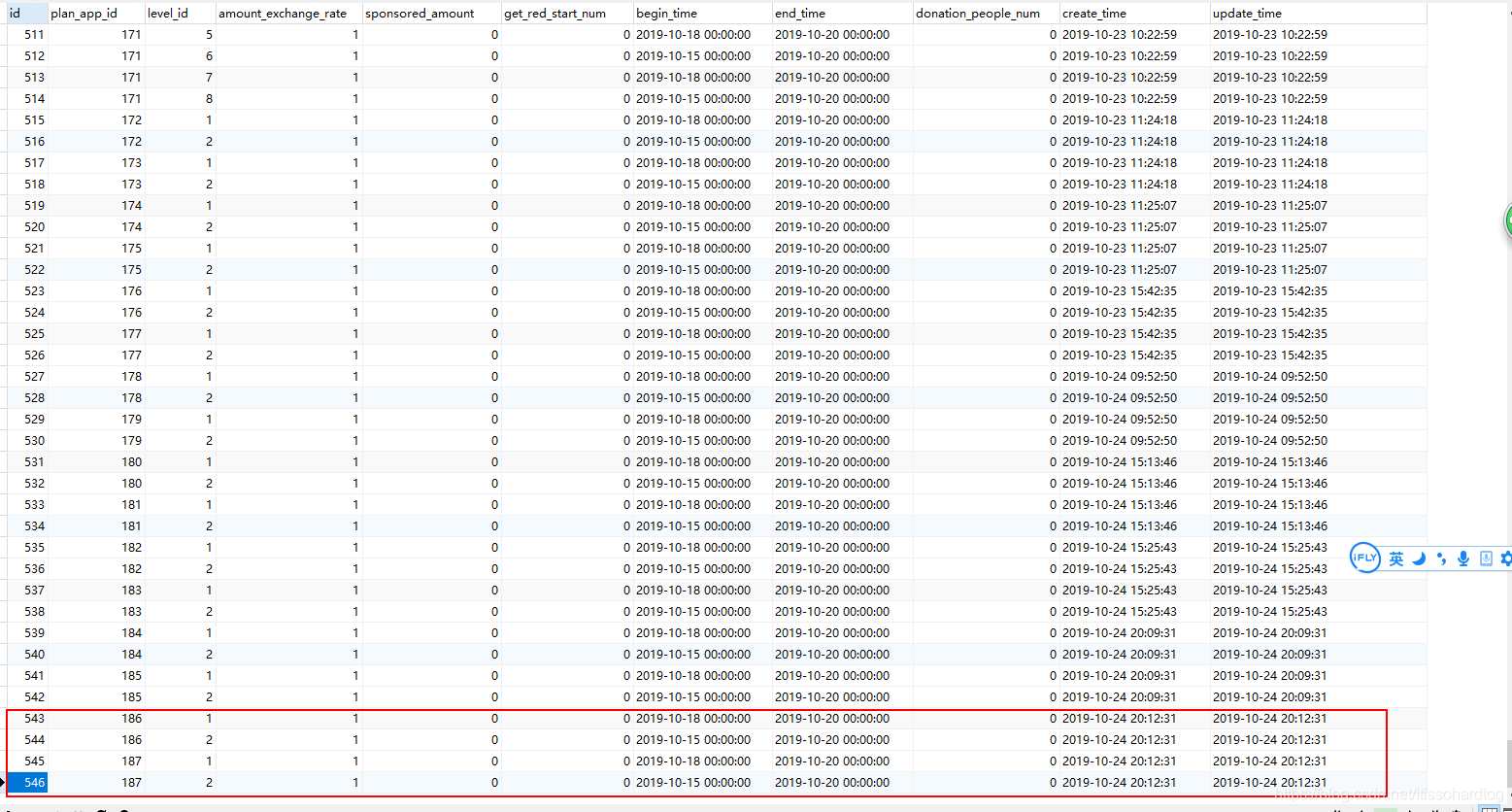Click the id cell 519
This screenshot has height=812, width=1512.
(x=26, y=206)
